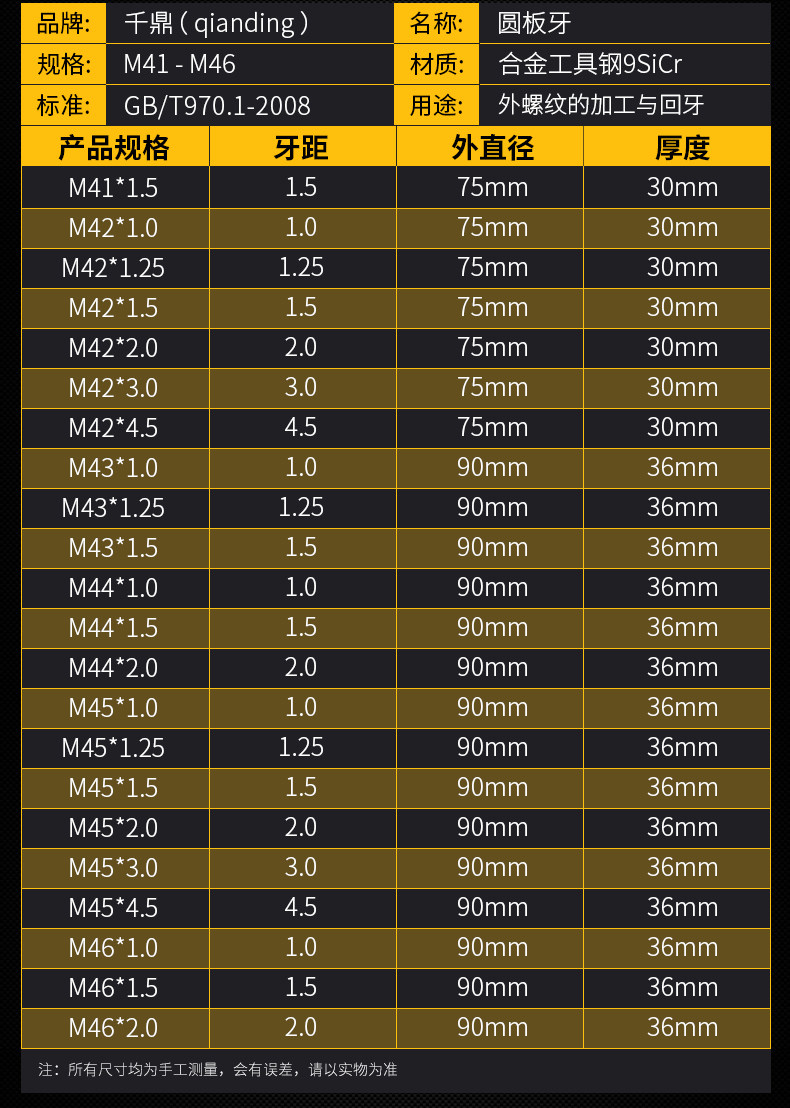Image resolution: width=790 pixels, height=1108 pixels.
Task: Select the M42*1.25 spec cell
Action: tap(113, 267)
